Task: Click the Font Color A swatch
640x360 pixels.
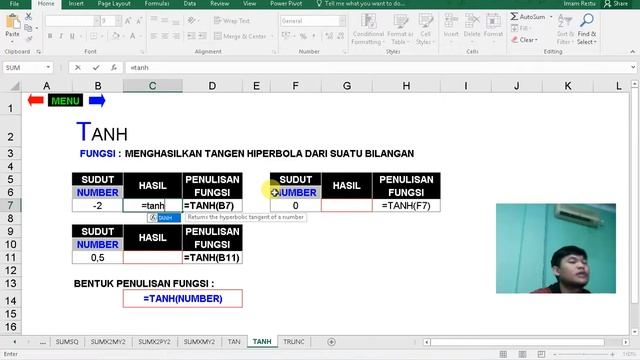Action: tap(133, 36)
